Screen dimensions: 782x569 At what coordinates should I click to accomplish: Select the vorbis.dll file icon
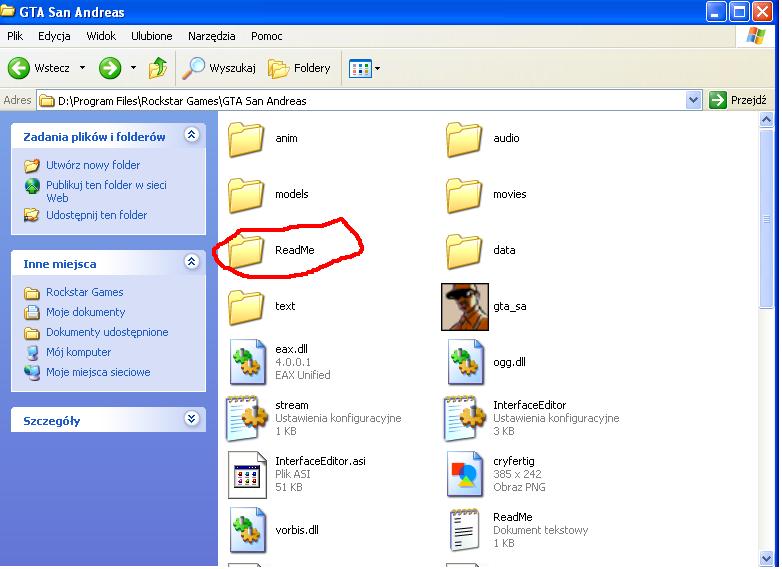pos(247,530)
